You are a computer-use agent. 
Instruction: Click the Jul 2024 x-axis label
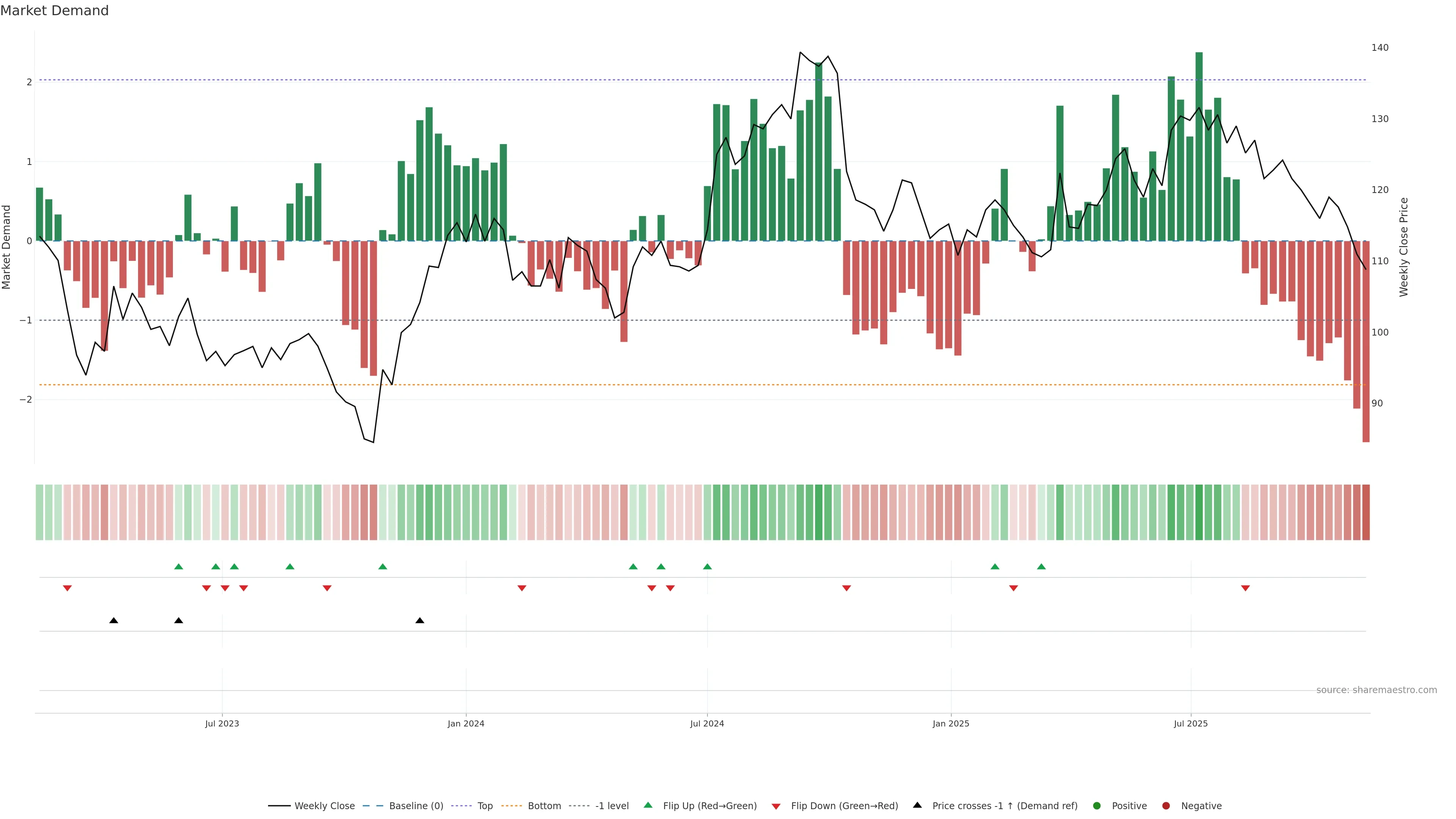click(706, 723)
